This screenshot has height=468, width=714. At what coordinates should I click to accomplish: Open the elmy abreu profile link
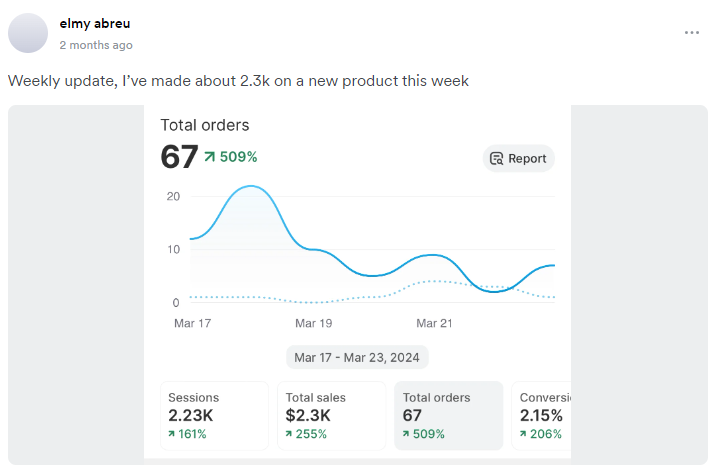tap(95, 23)
